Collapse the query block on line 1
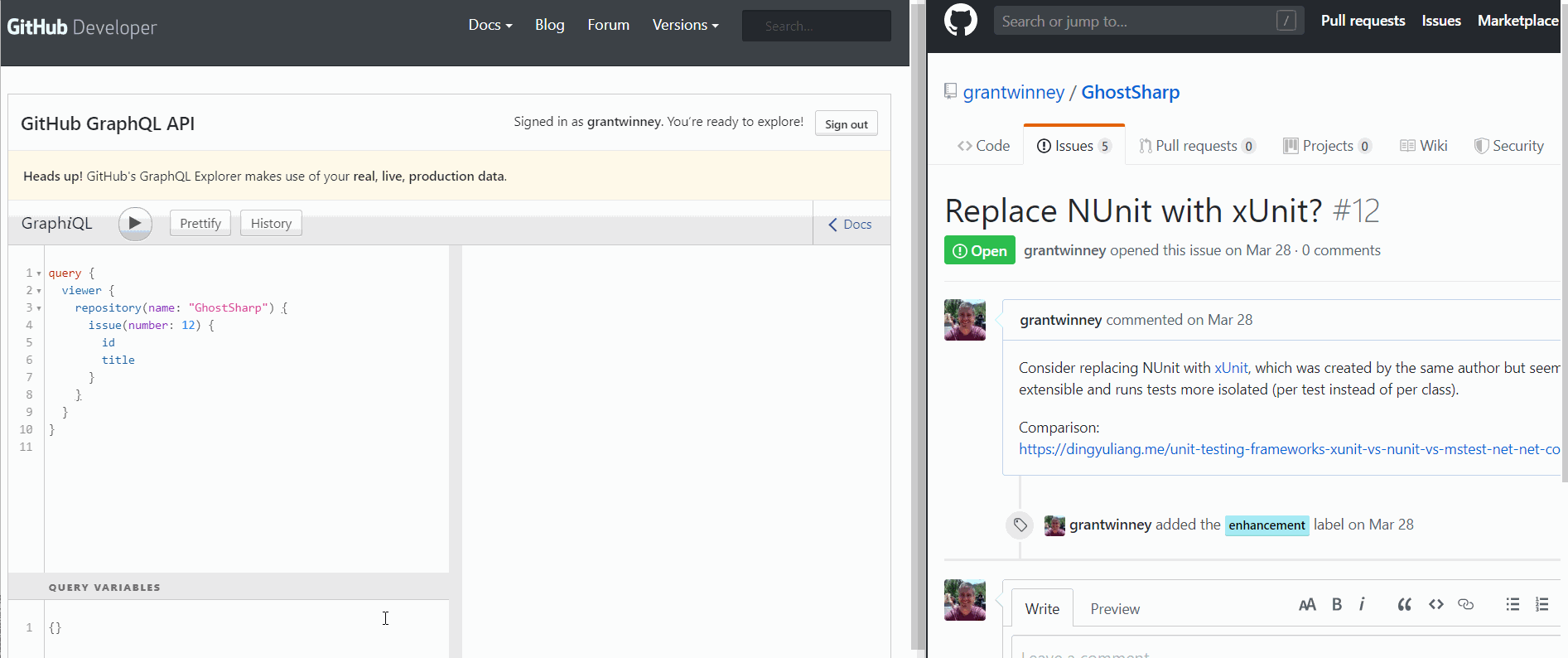The height and width of the screenshot is (658, 1568). click(39, 273)
